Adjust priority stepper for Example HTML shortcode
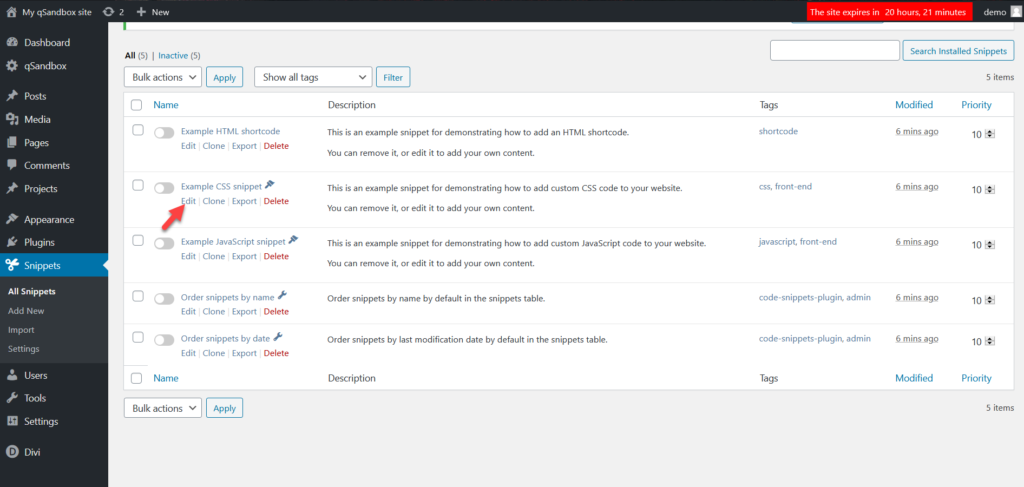Screen dimensions: 1024x487 [x=990, y=134]
